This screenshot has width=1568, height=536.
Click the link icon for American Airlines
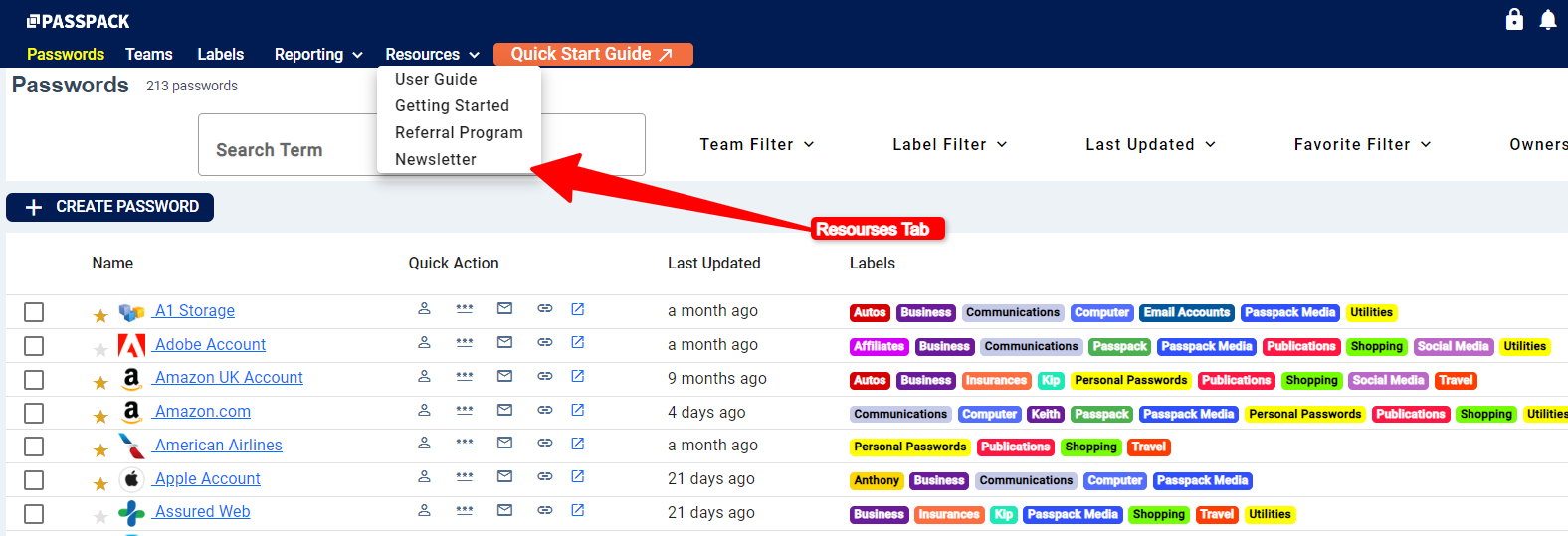(x=545, y=443)
